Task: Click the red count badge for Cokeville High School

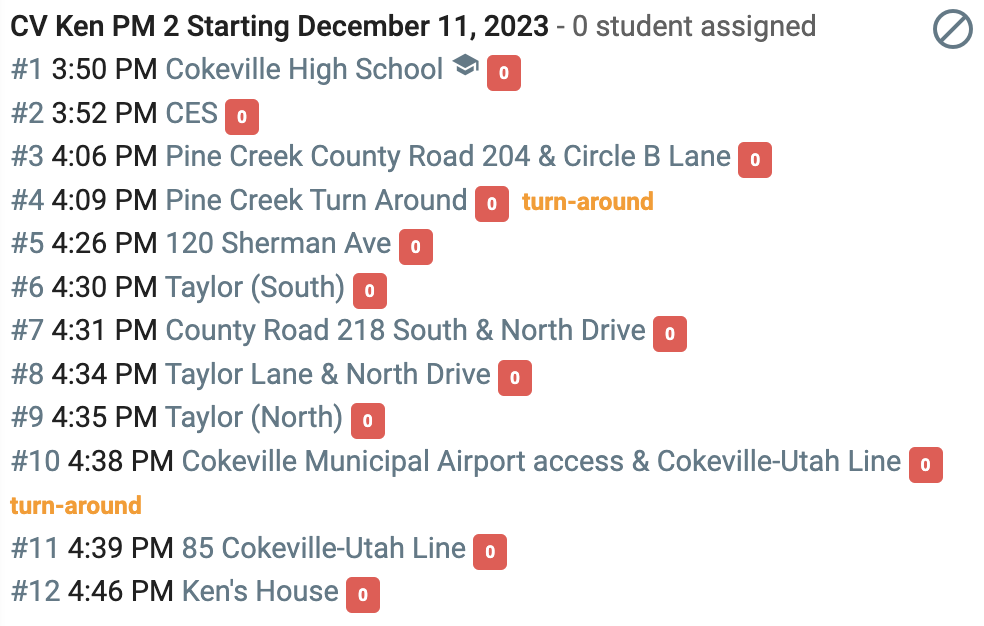Action: [504, 73]
